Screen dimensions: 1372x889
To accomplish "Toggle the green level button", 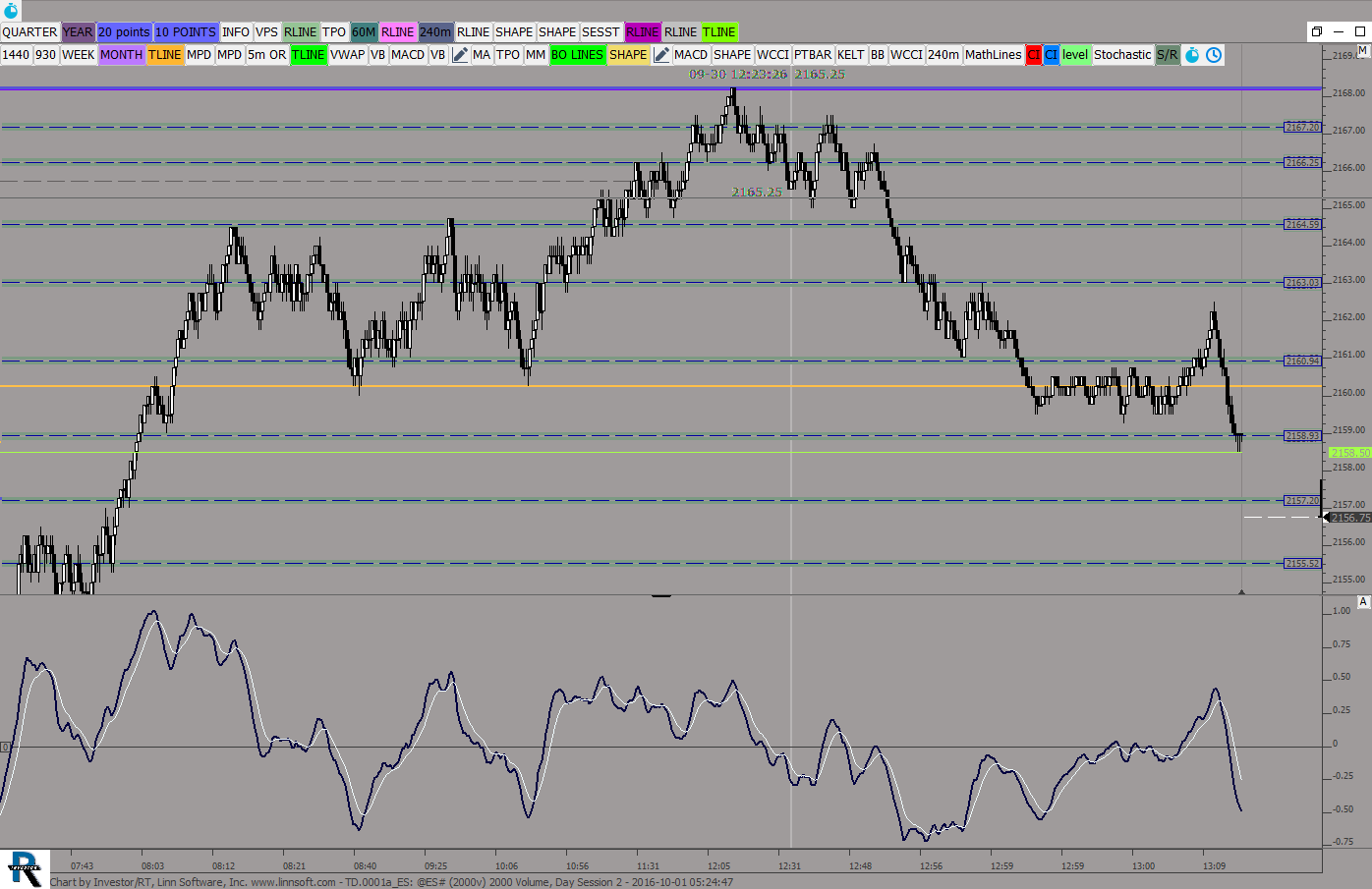I will pos(1075,55).
